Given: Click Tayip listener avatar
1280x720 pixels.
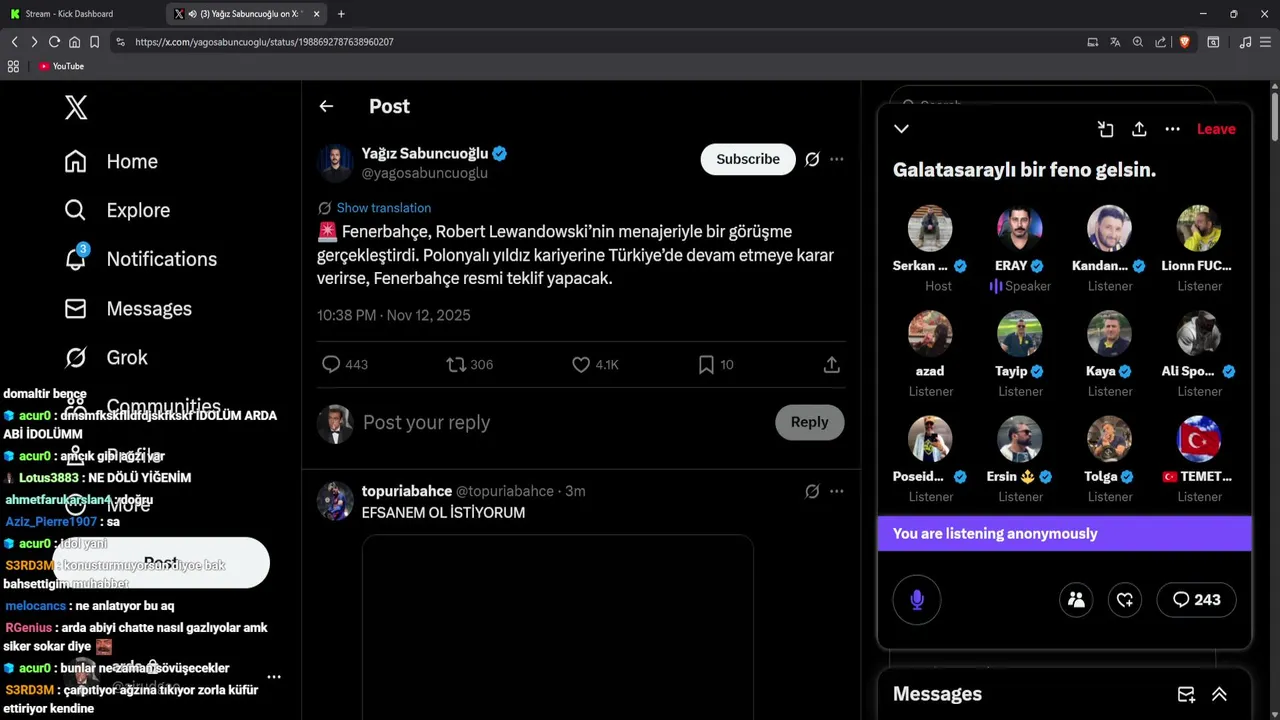Looking at the screenshot, I should point(1020,334).
